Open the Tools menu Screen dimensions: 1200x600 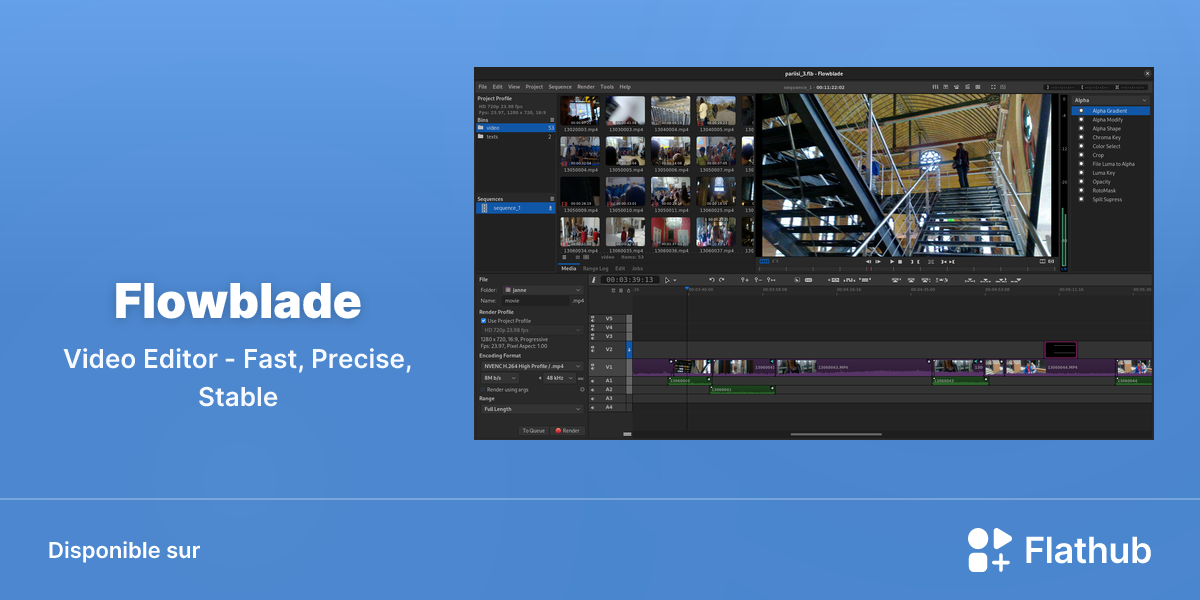pos(607,87)
